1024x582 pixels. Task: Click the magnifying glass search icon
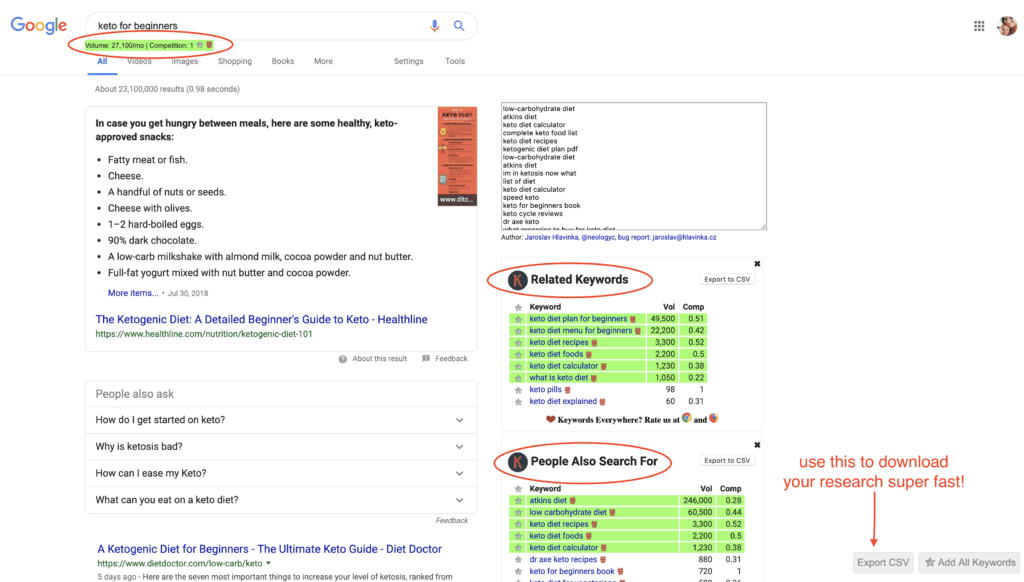click(x=459, y=25)
